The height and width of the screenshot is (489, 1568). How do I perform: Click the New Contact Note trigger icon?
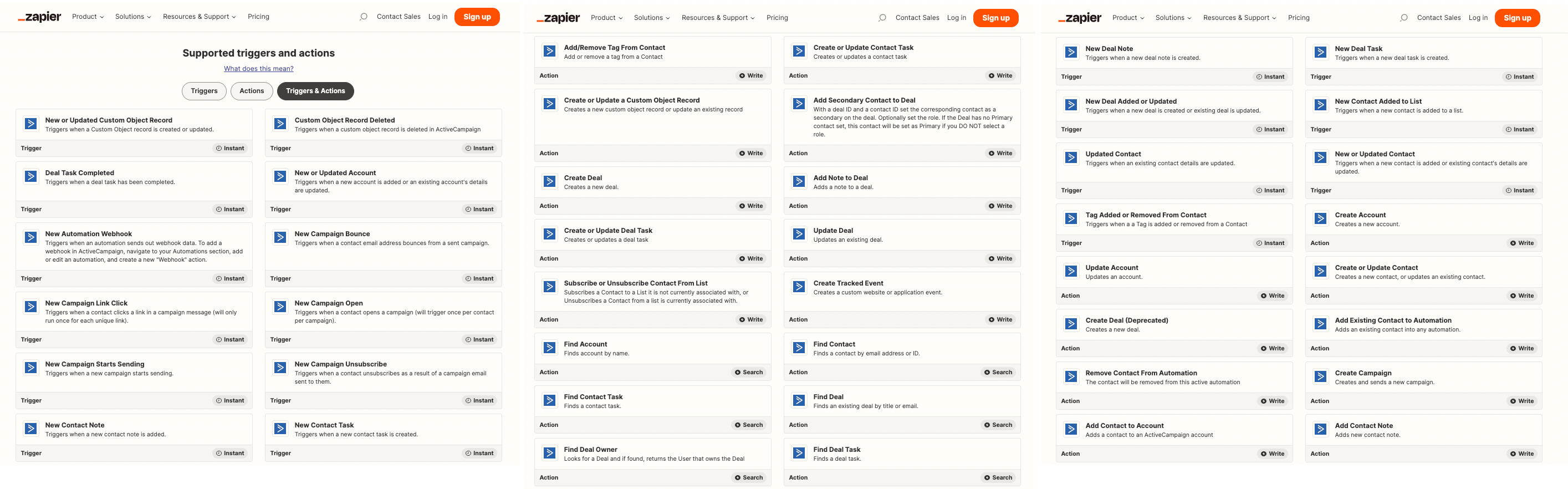coord(30,429)
